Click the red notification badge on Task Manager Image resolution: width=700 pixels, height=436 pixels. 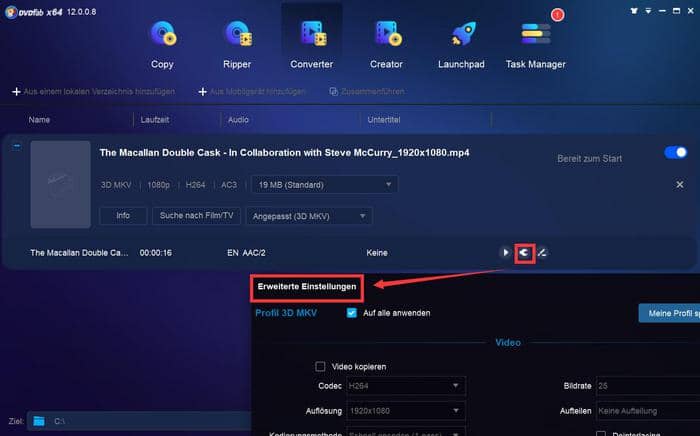click(557, 15)
